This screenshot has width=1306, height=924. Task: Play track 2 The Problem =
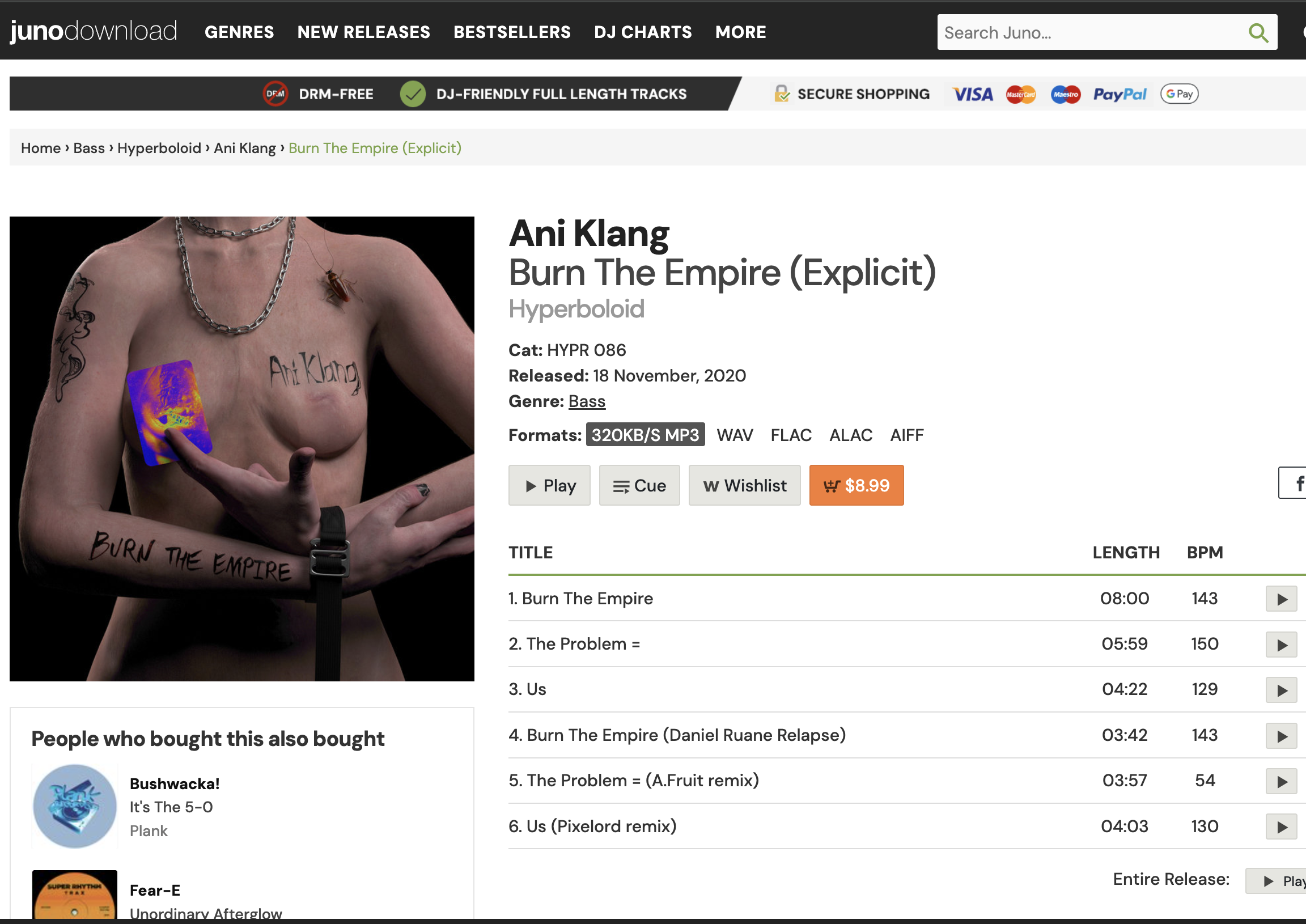tap(1281, 645)
